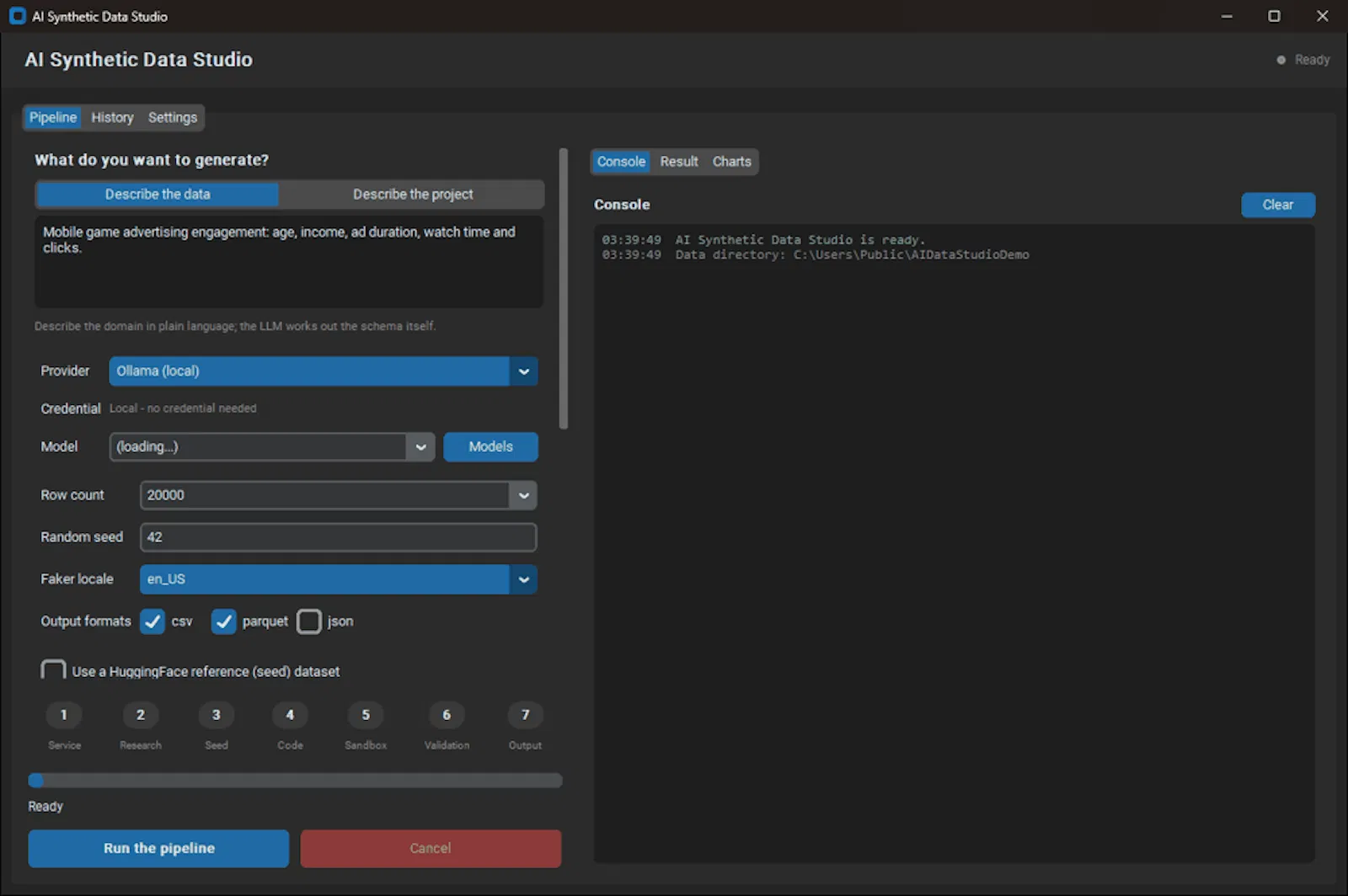Click the Ready status dot indicator
This screenshot has height=896, width=1348.
point(1281,60)
